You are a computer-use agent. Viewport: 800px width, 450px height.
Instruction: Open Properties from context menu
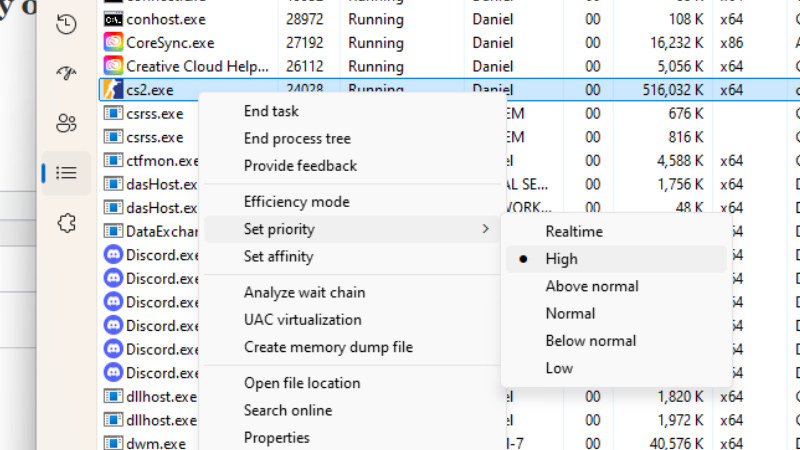point(277,438)
